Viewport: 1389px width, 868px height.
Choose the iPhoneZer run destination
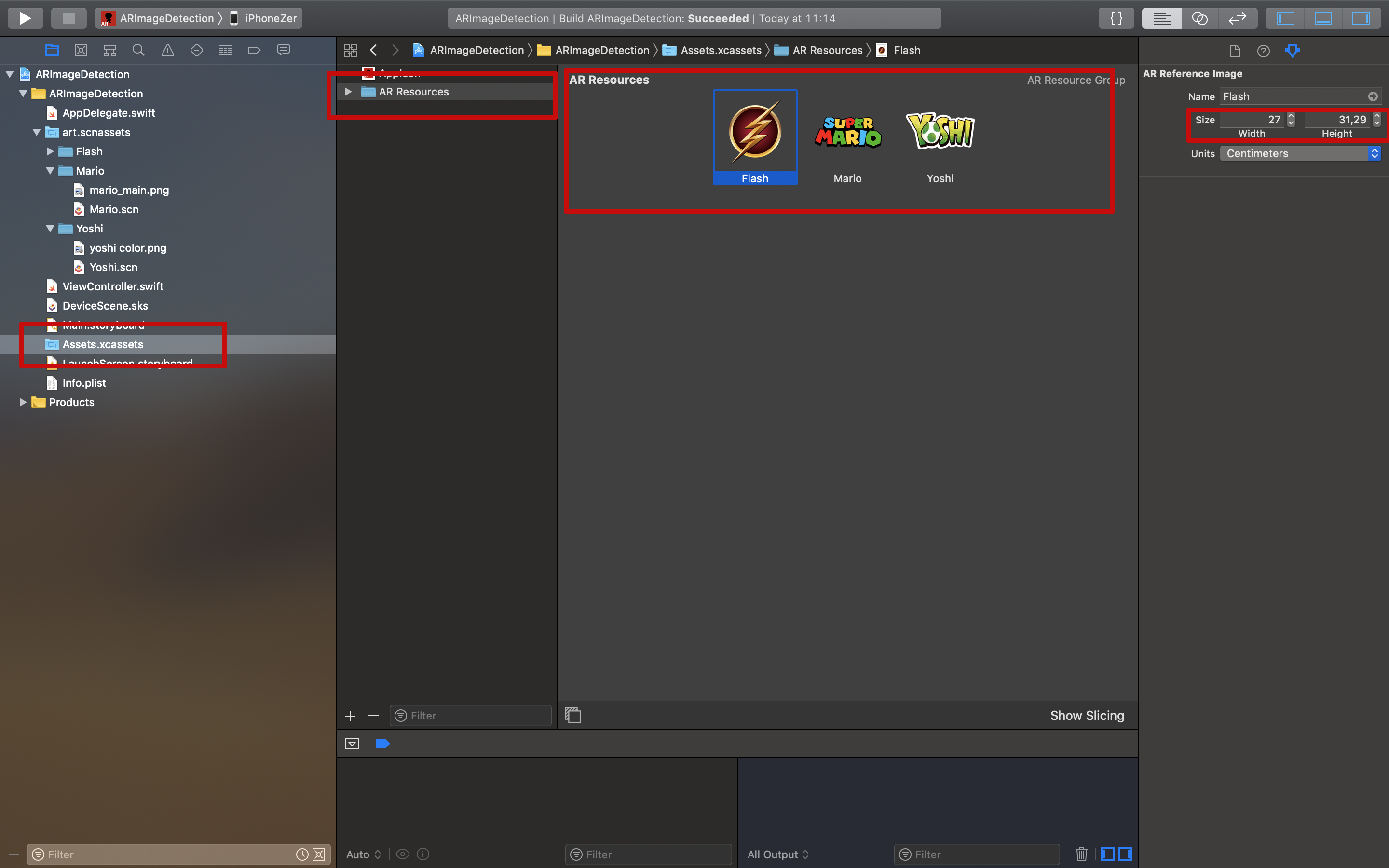click(x=263, y=18)
